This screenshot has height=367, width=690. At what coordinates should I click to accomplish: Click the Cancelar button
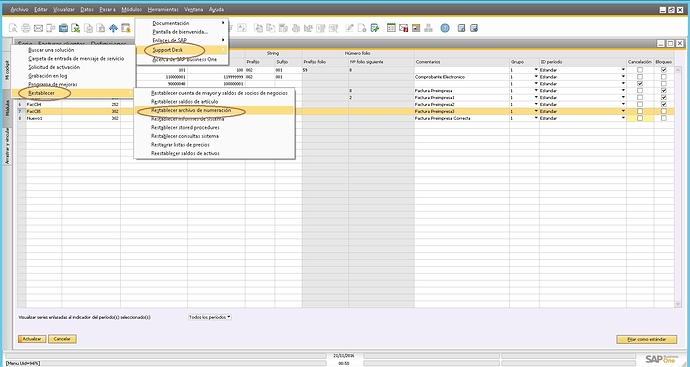[x=62, y=339]
